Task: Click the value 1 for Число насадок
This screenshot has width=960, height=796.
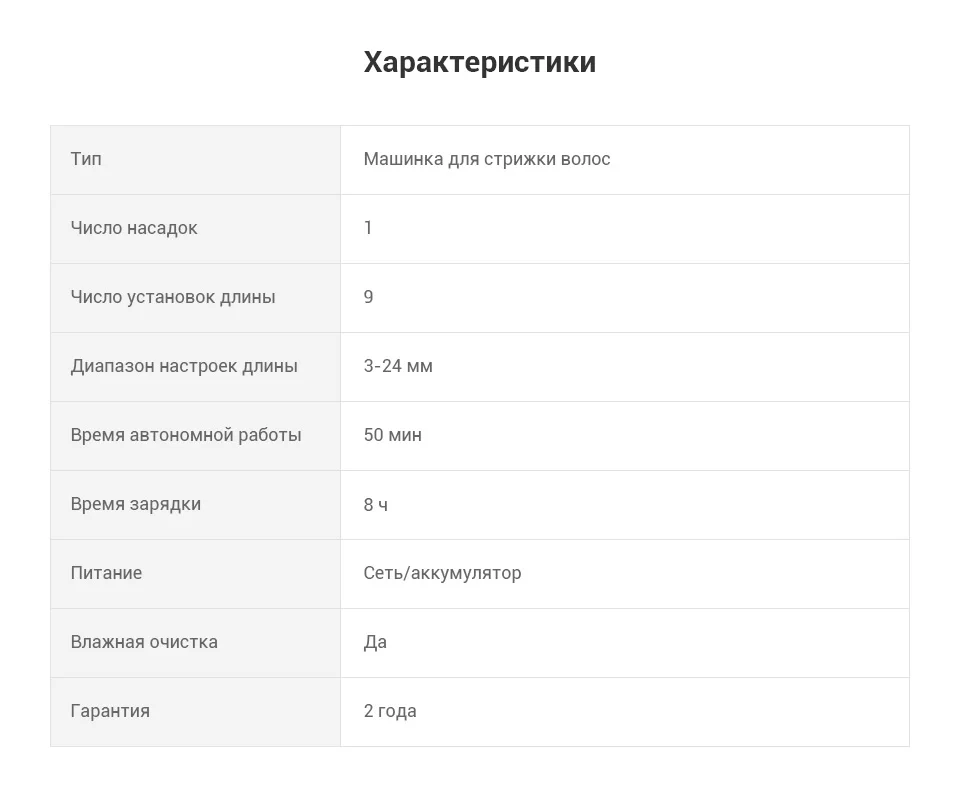Action: (x=368, y=228)
